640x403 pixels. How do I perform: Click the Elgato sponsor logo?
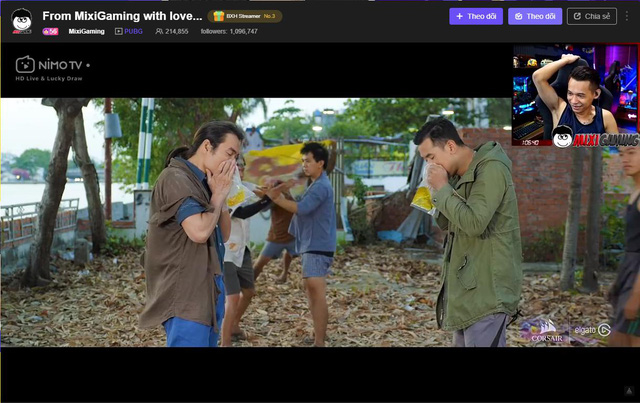pos(592,330)
